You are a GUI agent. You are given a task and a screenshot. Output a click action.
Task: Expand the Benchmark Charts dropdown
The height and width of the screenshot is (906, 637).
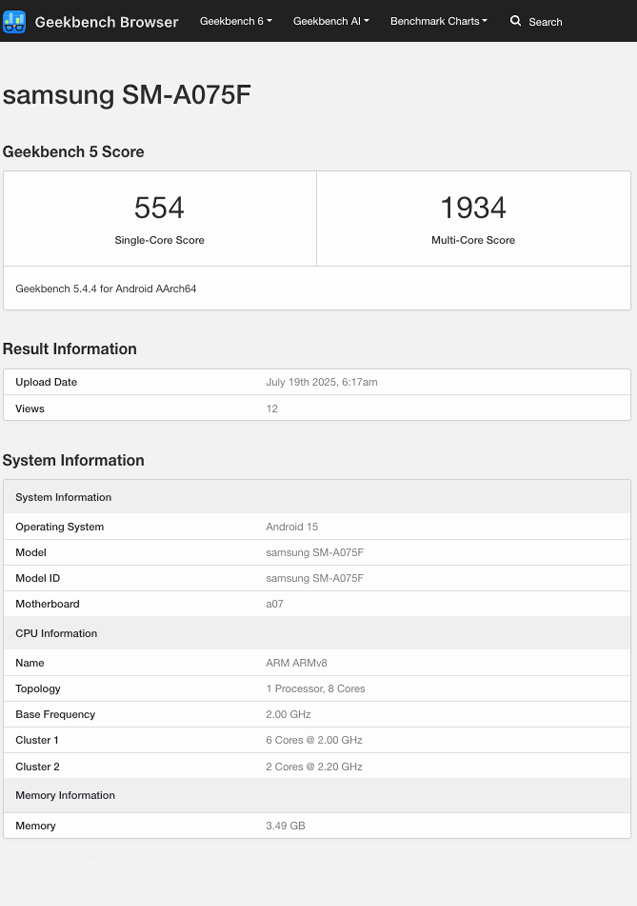(438, 21)
